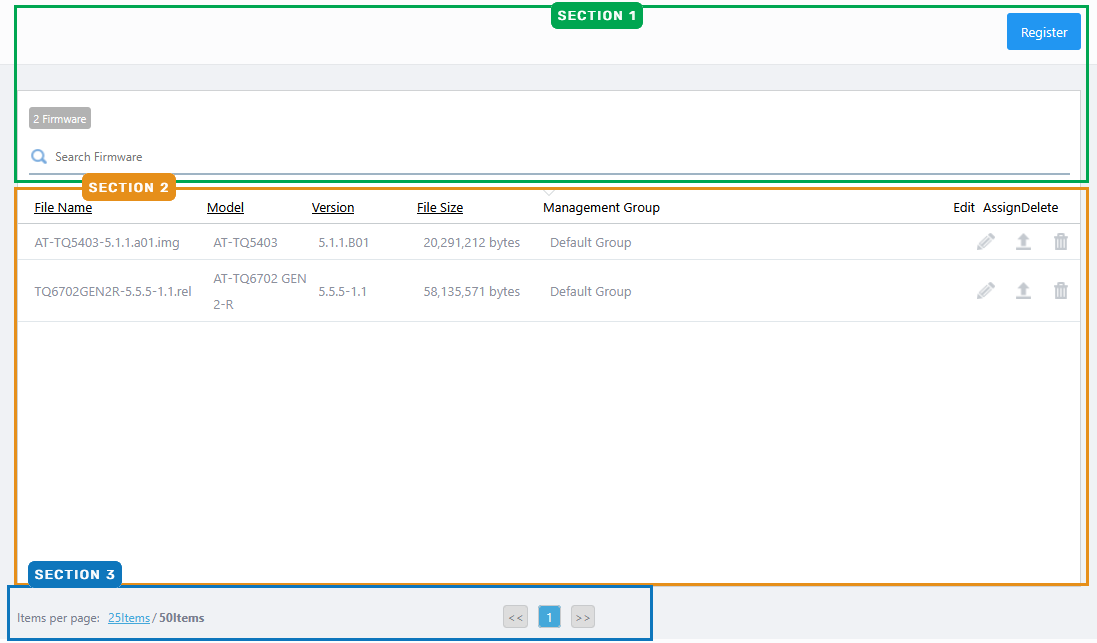
Task: Assign the AT-TQ5403-5.1.1.a01.img firmware
Action: [x=1023, y=242]
